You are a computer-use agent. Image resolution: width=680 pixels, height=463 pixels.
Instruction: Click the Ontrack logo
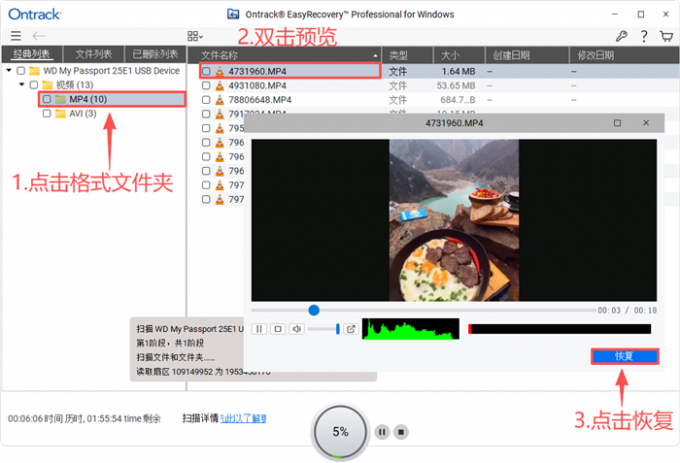(x=35, y=14)
